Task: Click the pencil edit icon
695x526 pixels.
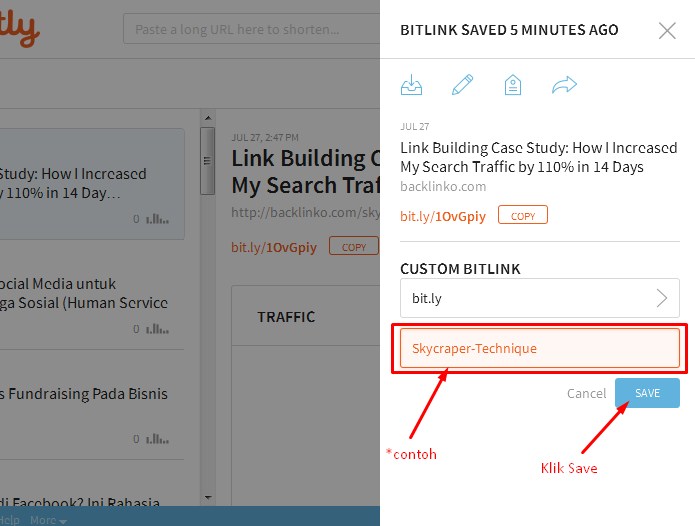Action: pos(462,85)
